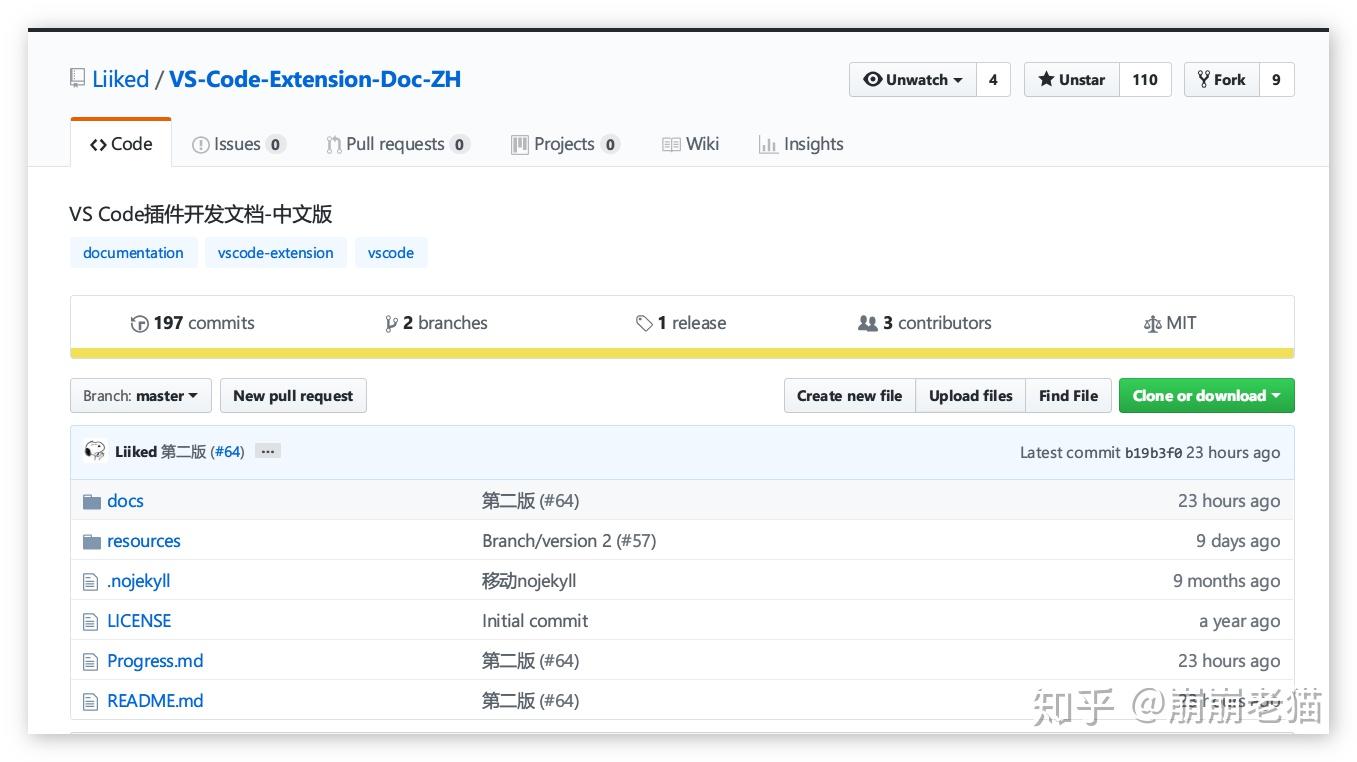Open the Branch: master dropdown
The height and width of the screenshot is (762, 1357).
[140, 396]
